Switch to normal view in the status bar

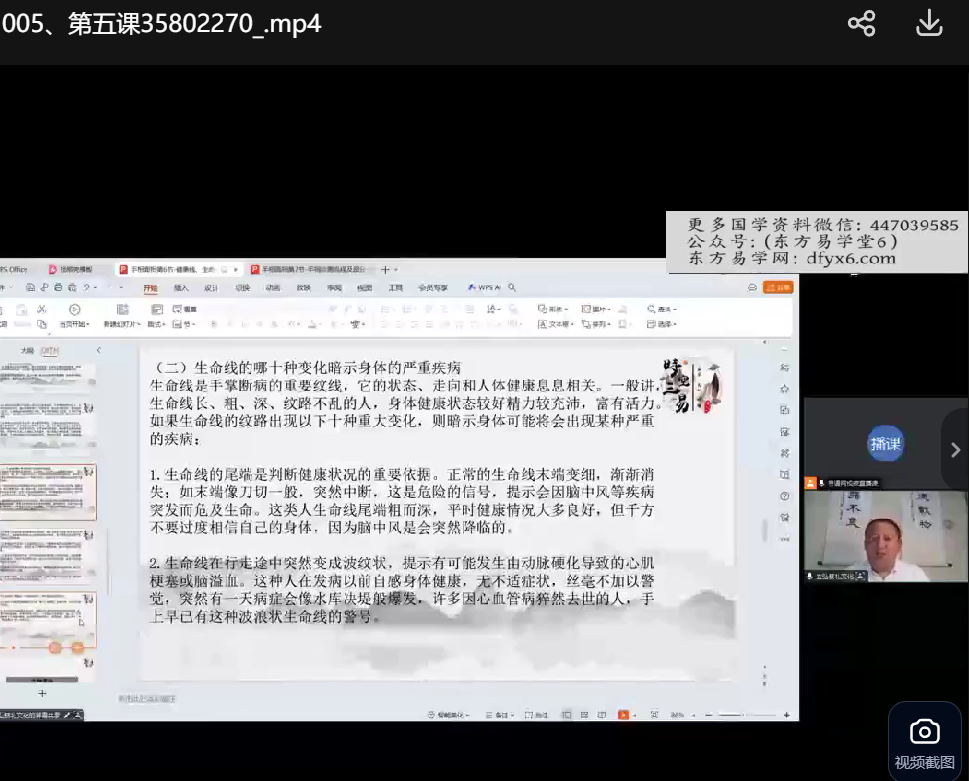[x=567, y=715]
